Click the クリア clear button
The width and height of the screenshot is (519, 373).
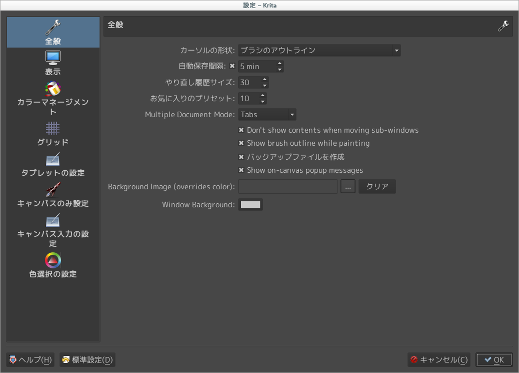[x=377, y=186]
